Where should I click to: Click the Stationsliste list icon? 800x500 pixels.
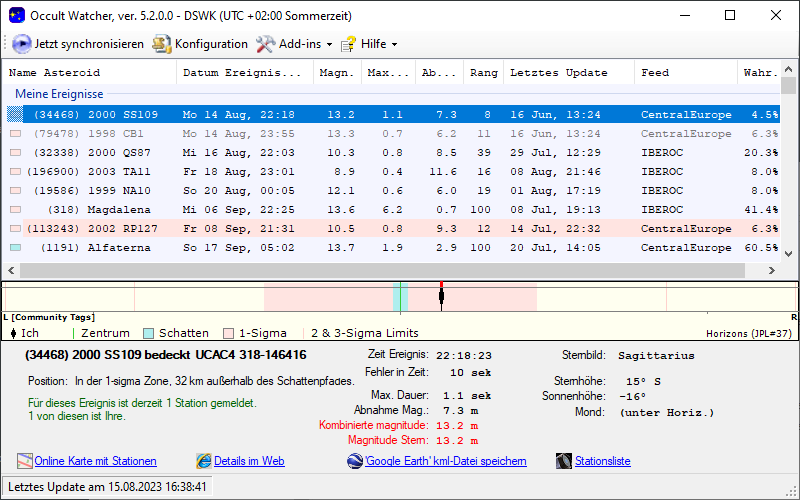click(564, 461)
